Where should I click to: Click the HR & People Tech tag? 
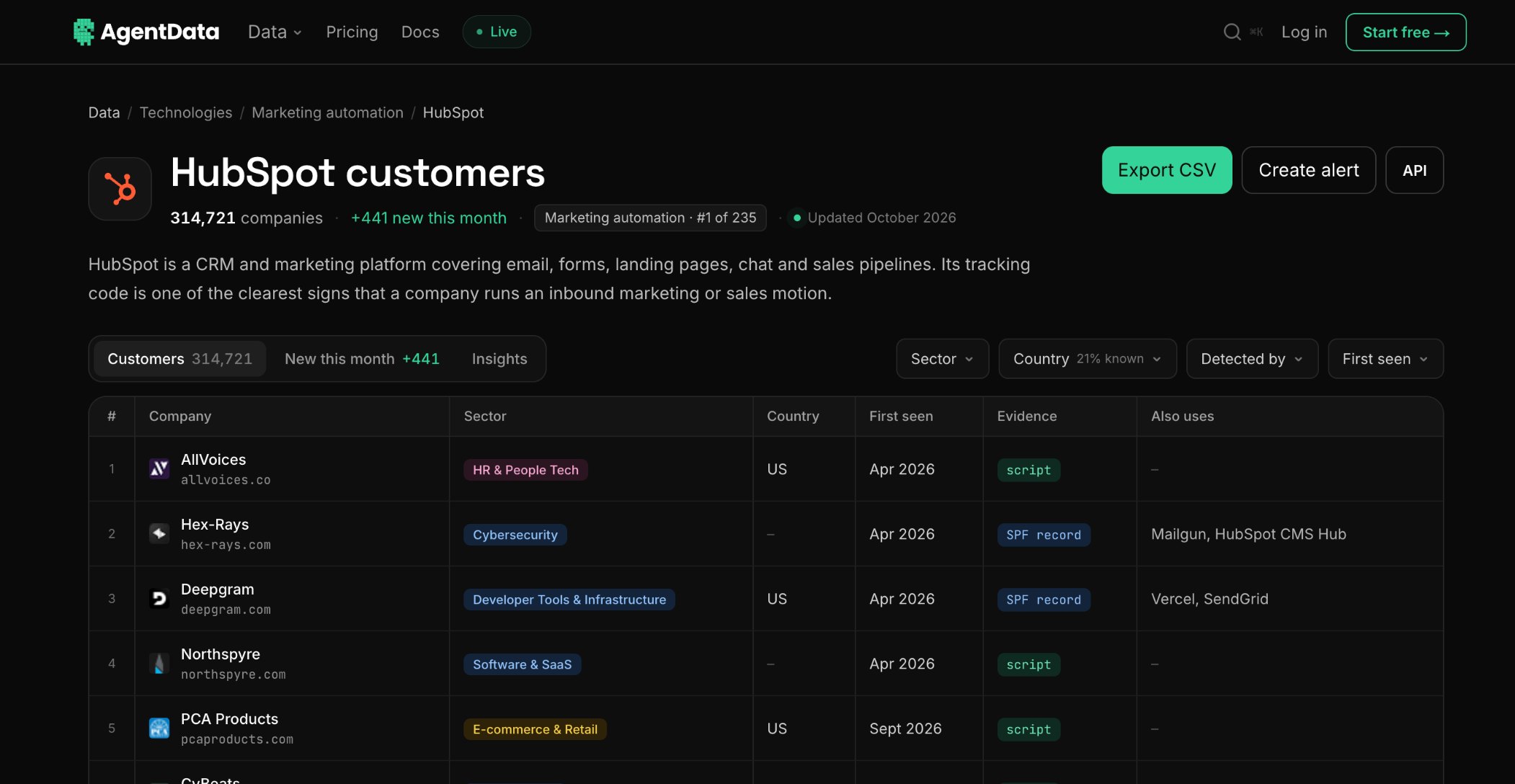click(525, 470)
